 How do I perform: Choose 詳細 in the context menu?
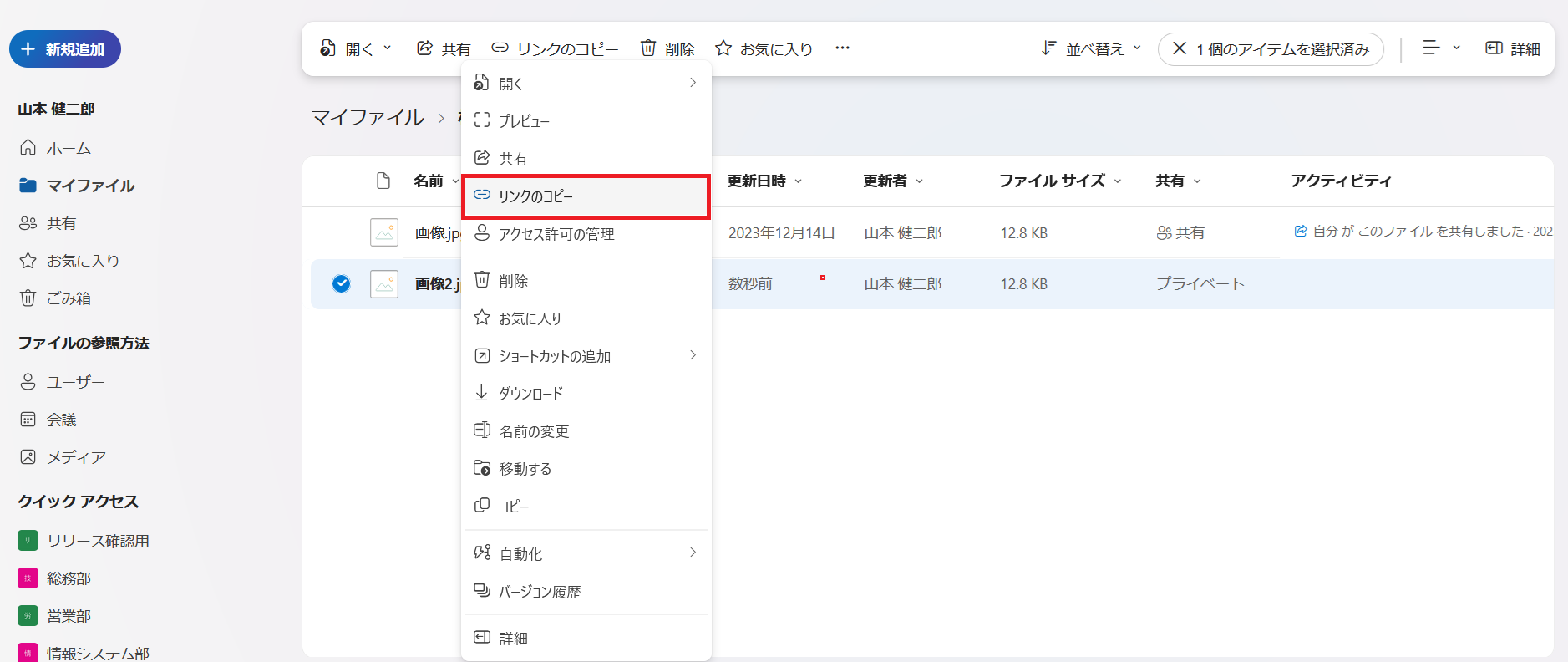click(x=586, y=638)
